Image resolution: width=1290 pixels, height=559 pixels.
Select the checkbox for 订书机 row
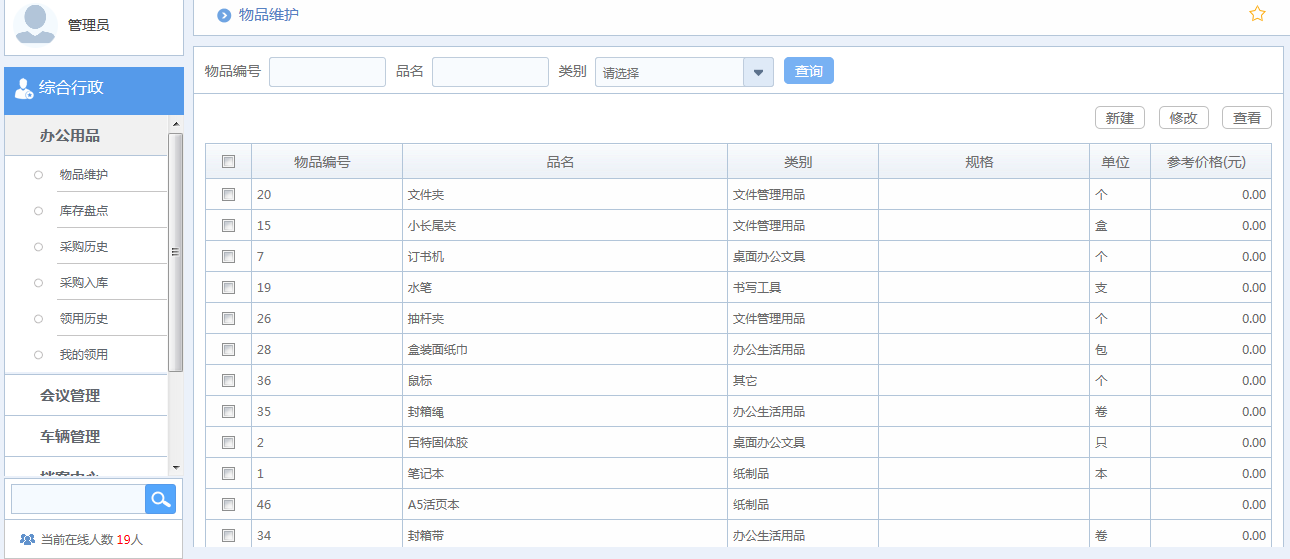click(228, 256)
